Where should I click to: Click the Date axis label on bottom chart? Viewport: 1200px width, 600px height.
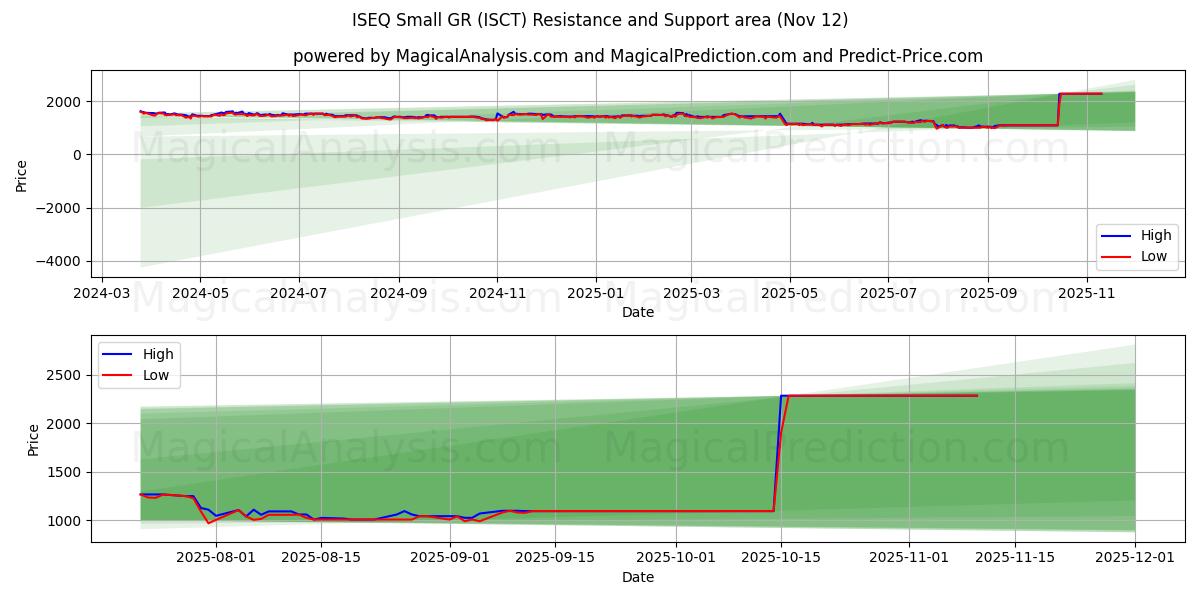click(x=637, y=577)
